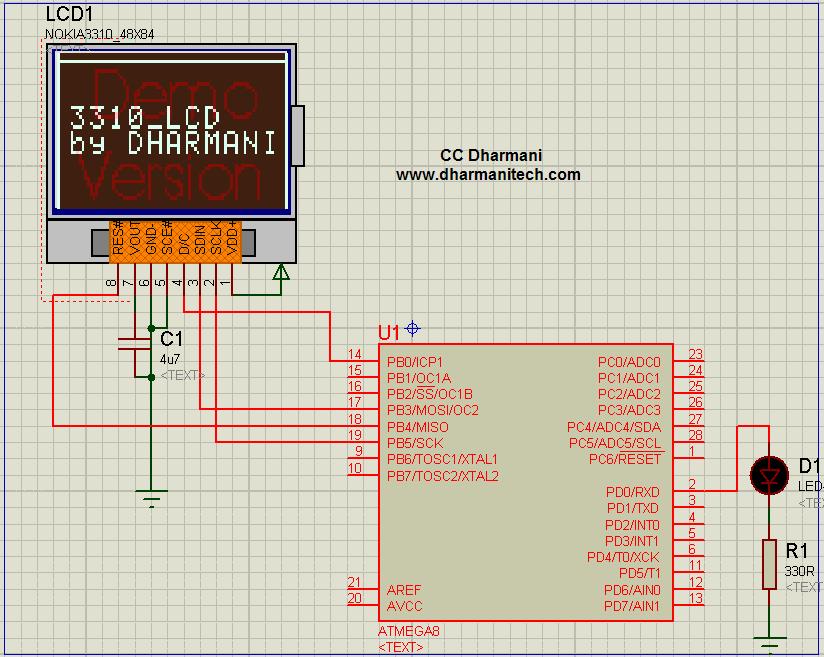Select the U1 reference label

click(x=389, y=332)
